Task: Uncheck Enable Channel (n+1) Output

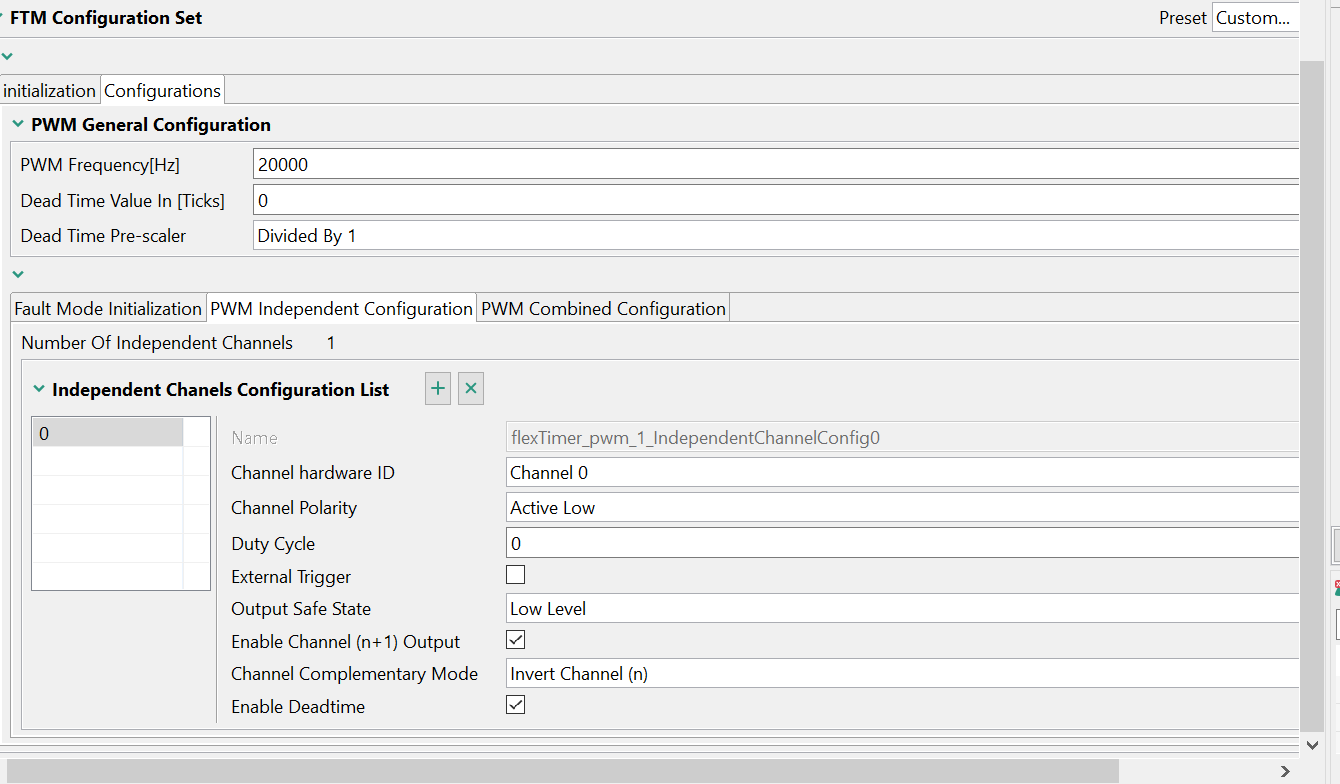Action: point(516,640)
